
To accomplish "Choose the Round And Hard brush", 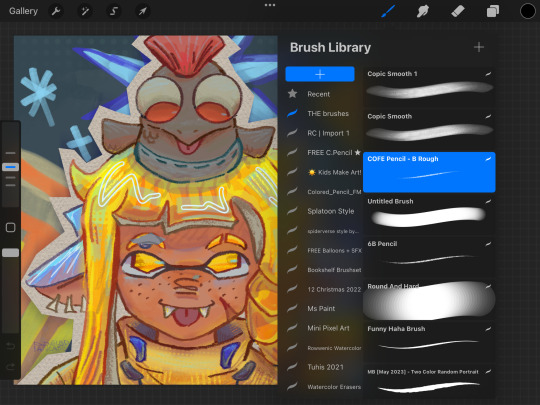I will 429,299.
